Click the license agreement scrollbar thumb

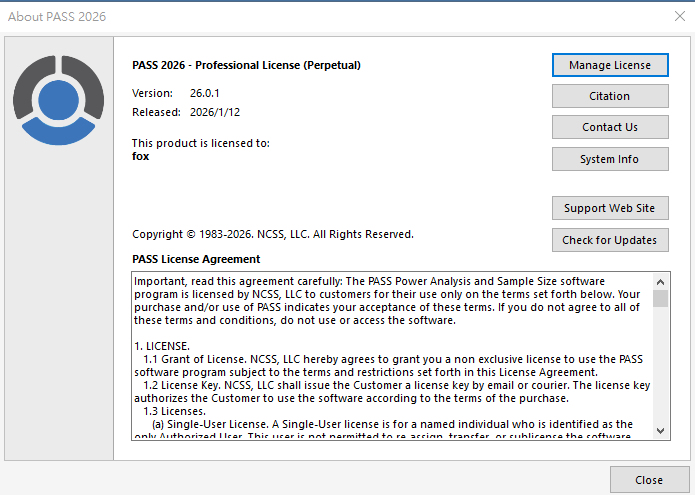(x=660, y=298)
